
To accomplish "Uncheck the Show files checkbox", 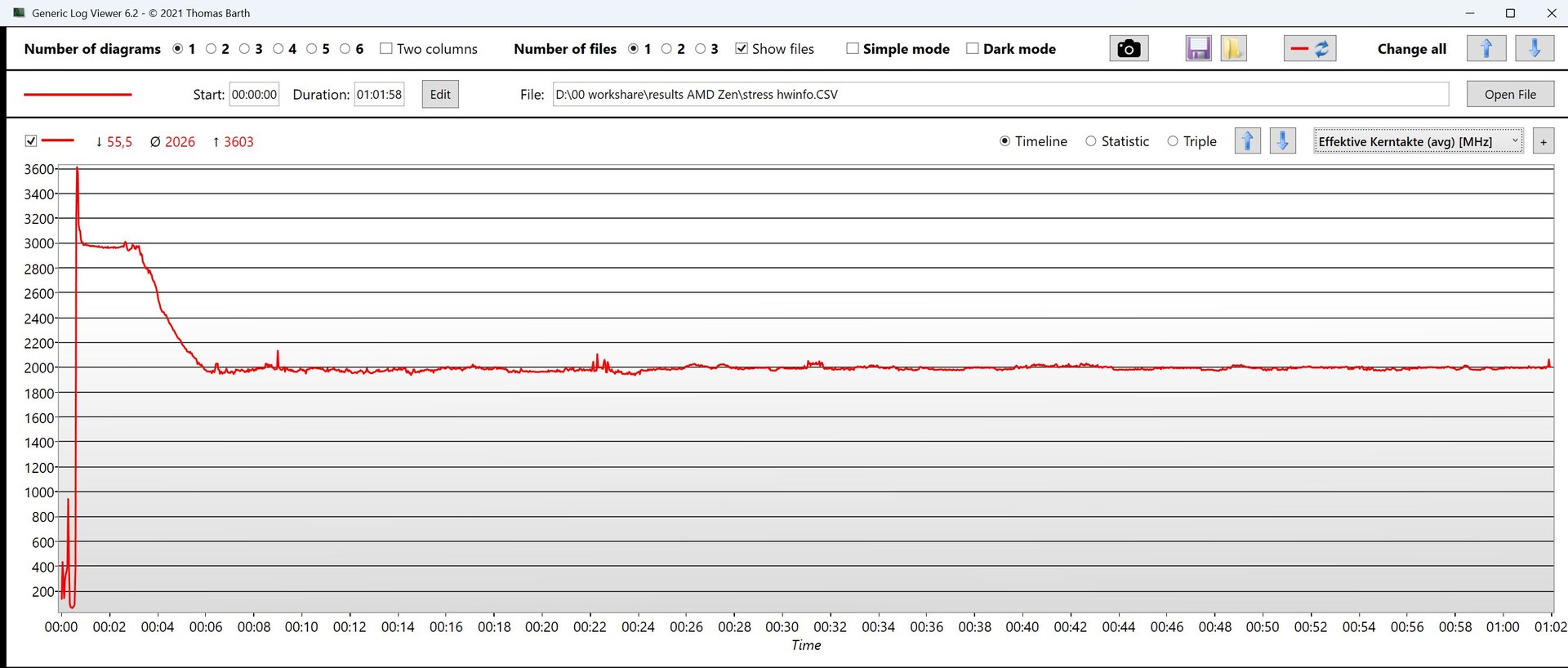I will (742, 49).
